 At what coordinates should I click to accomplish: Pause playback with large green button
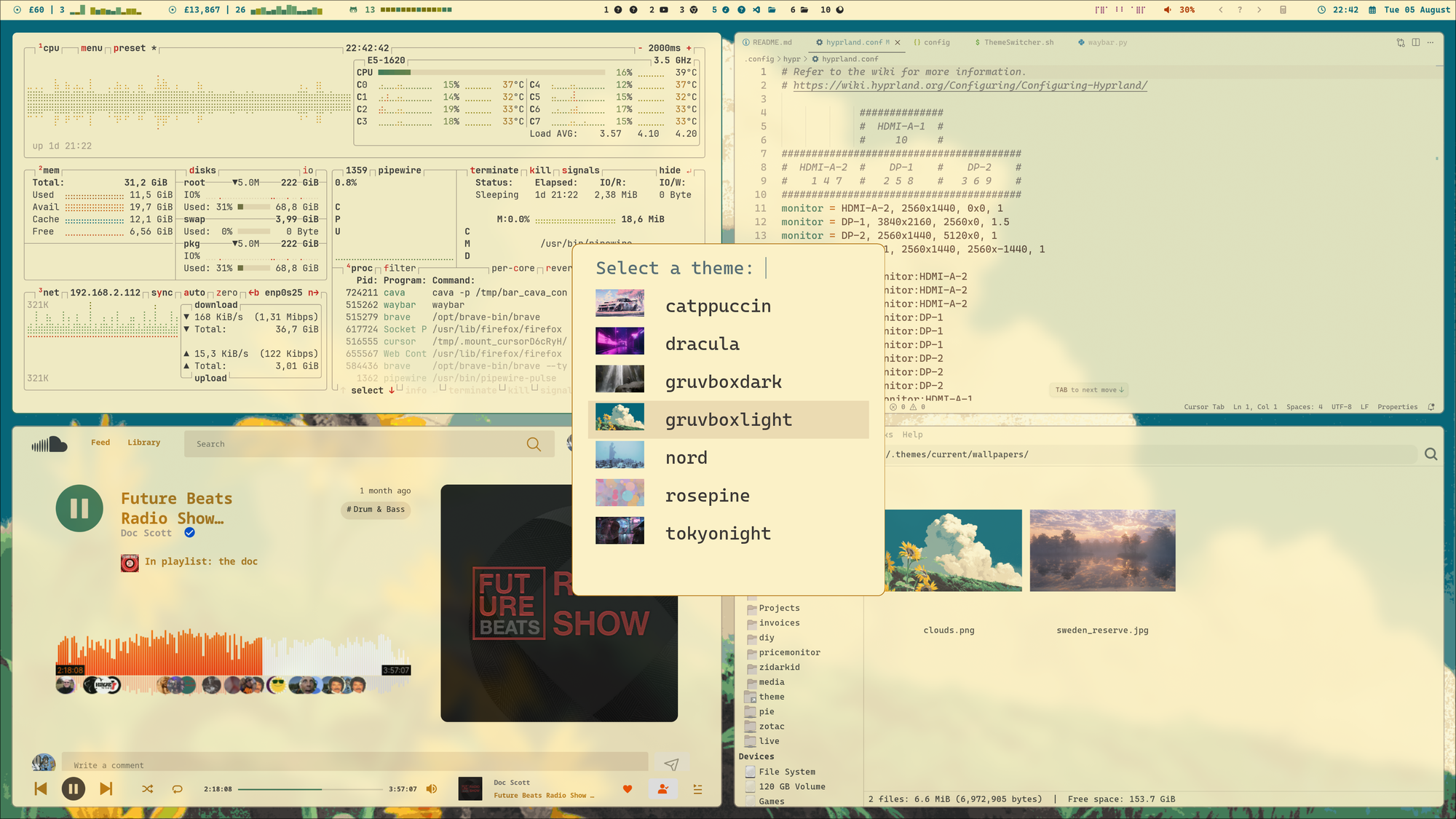point(79,508)
